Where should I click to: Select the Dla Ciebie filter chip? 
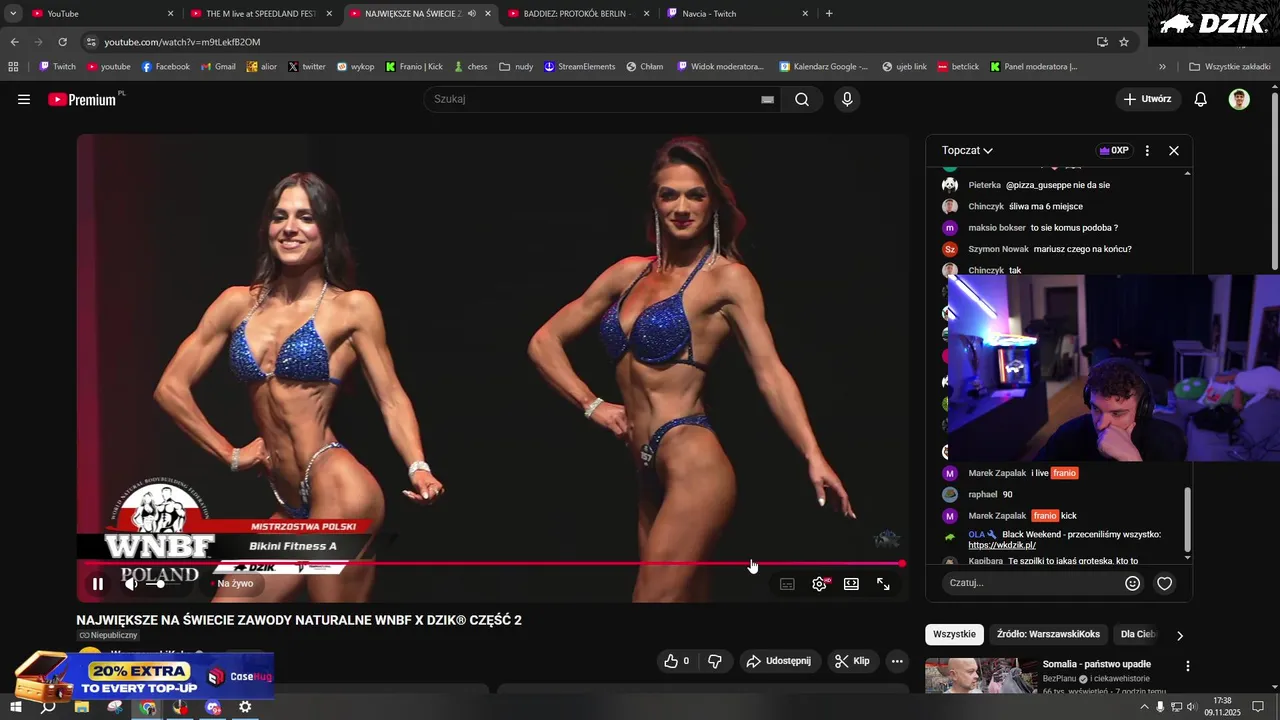(1138, 634)
